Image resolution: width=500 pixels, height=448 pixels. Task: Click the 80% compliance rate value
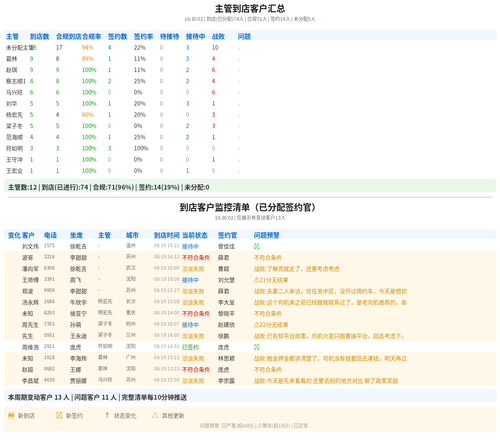tap(88, 115)
